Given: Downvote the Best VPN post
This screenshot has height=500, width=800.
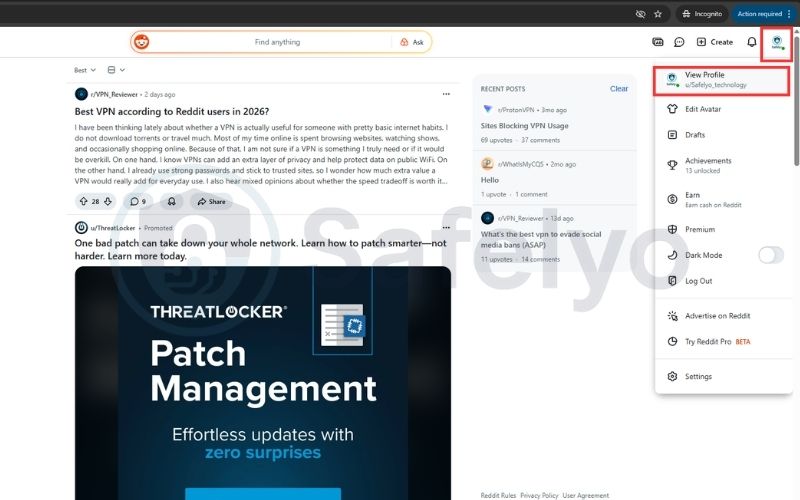Looking at the screenshot, I should [108, 201].
